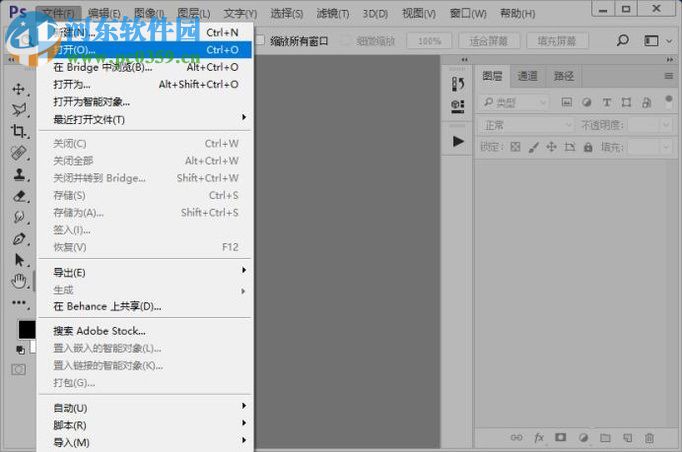Viewport: 682px width, 452px height.
Task: Choose 在 Bridge 中浏览(B)...
Action: pyautogui.click(x=145, y=67)
